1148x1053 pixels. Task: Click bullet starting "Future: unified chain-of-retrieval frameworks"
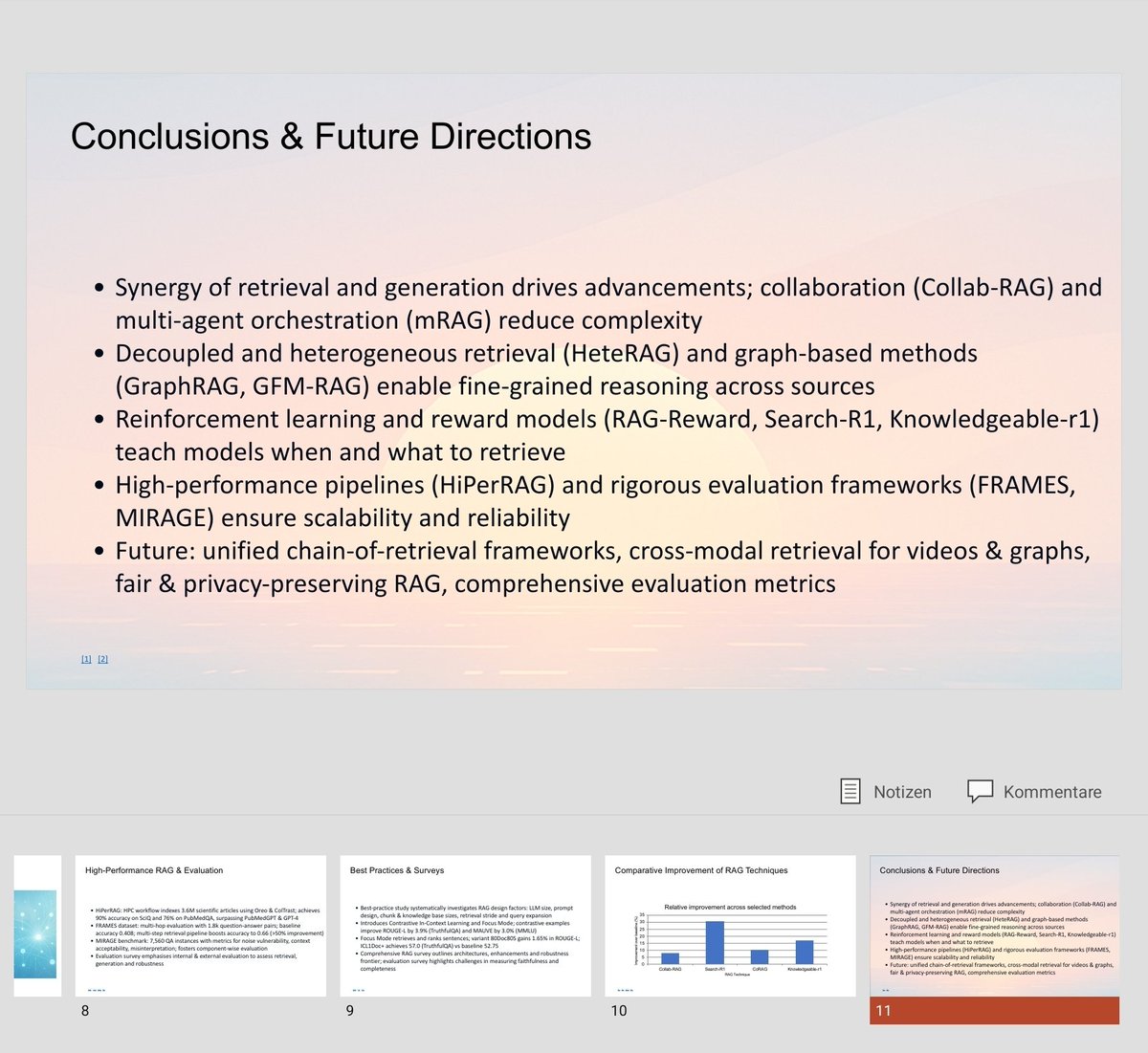click(592, 568)
